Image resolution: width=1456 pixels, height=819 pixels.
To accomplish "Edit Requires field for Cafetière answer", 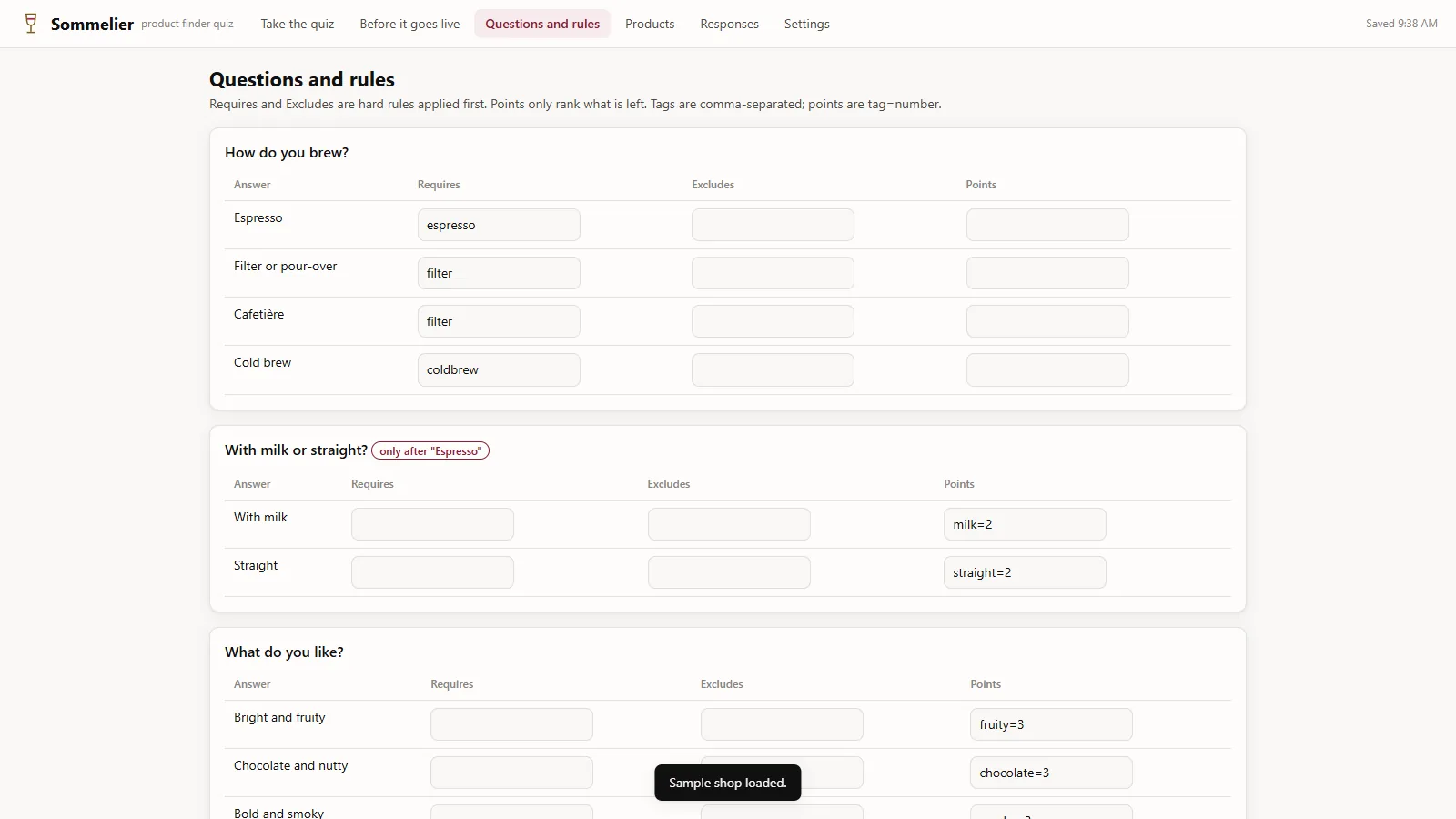I will [499, 321].
